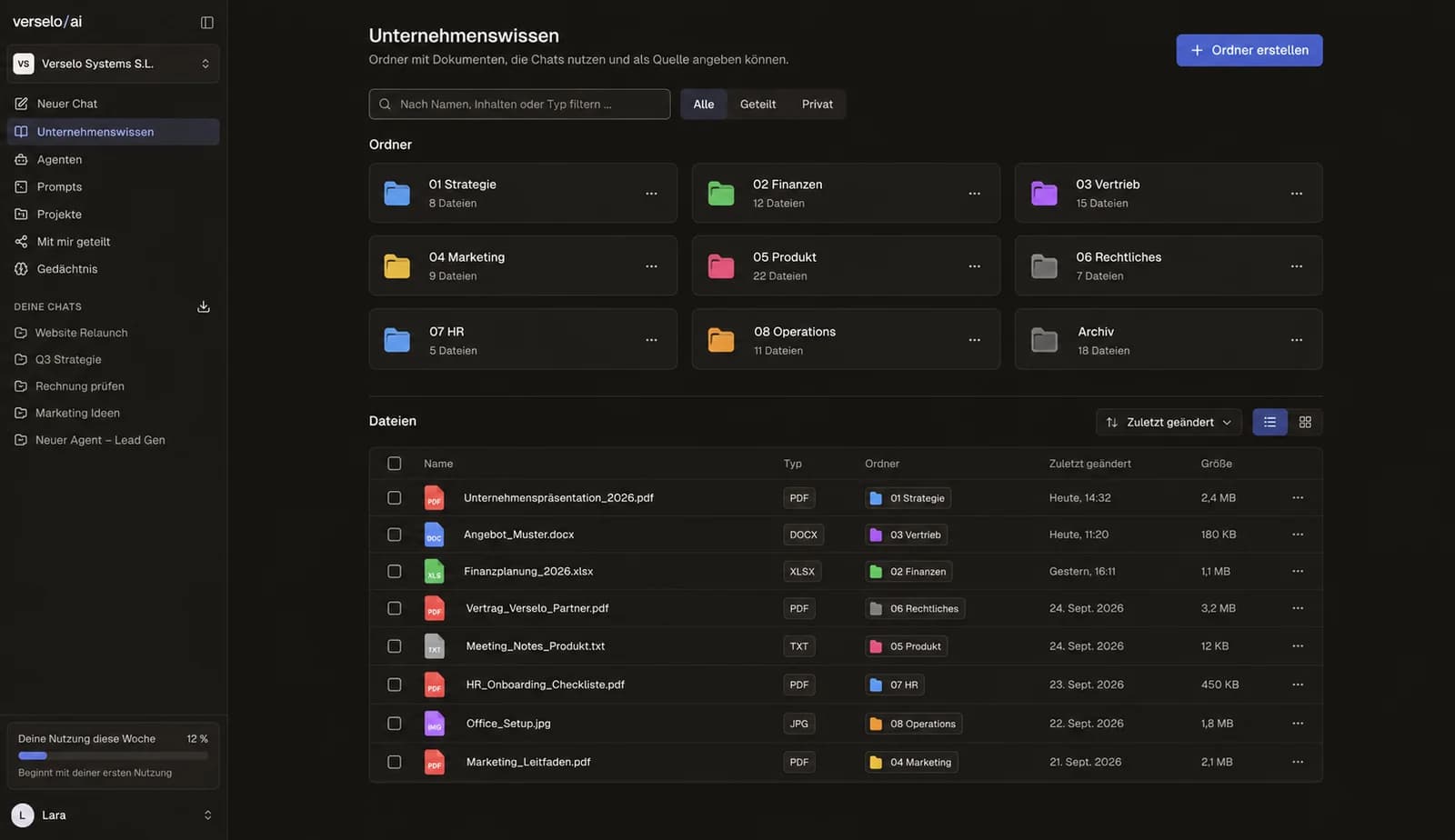Switch to the grid view icon
This screenshot has height=840, width=1455.
[1305, 422]
